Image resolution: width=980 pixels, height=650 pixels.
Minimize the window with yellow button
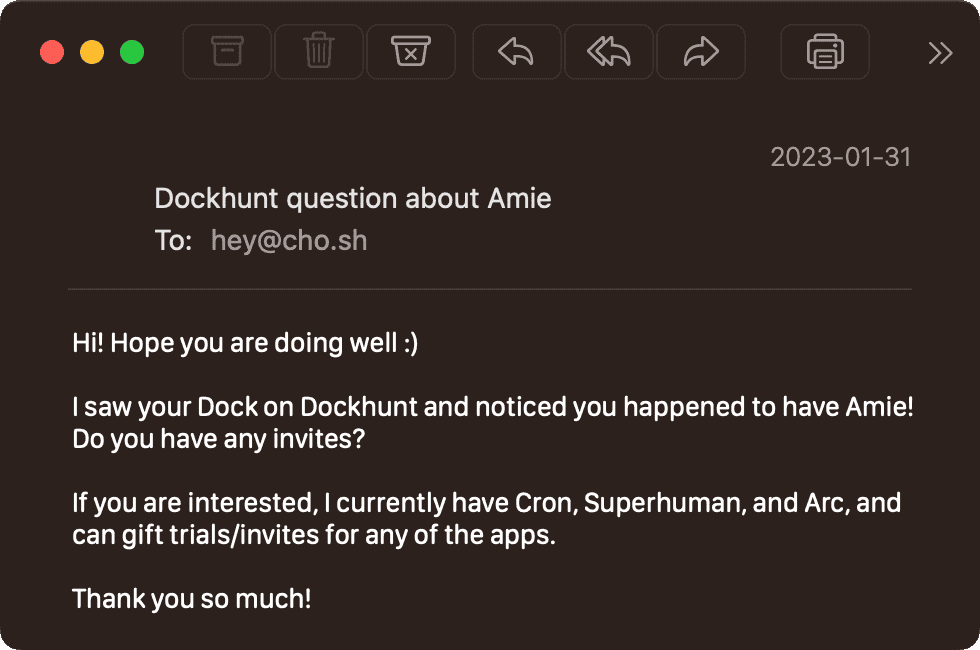click(x=92, y=52)
